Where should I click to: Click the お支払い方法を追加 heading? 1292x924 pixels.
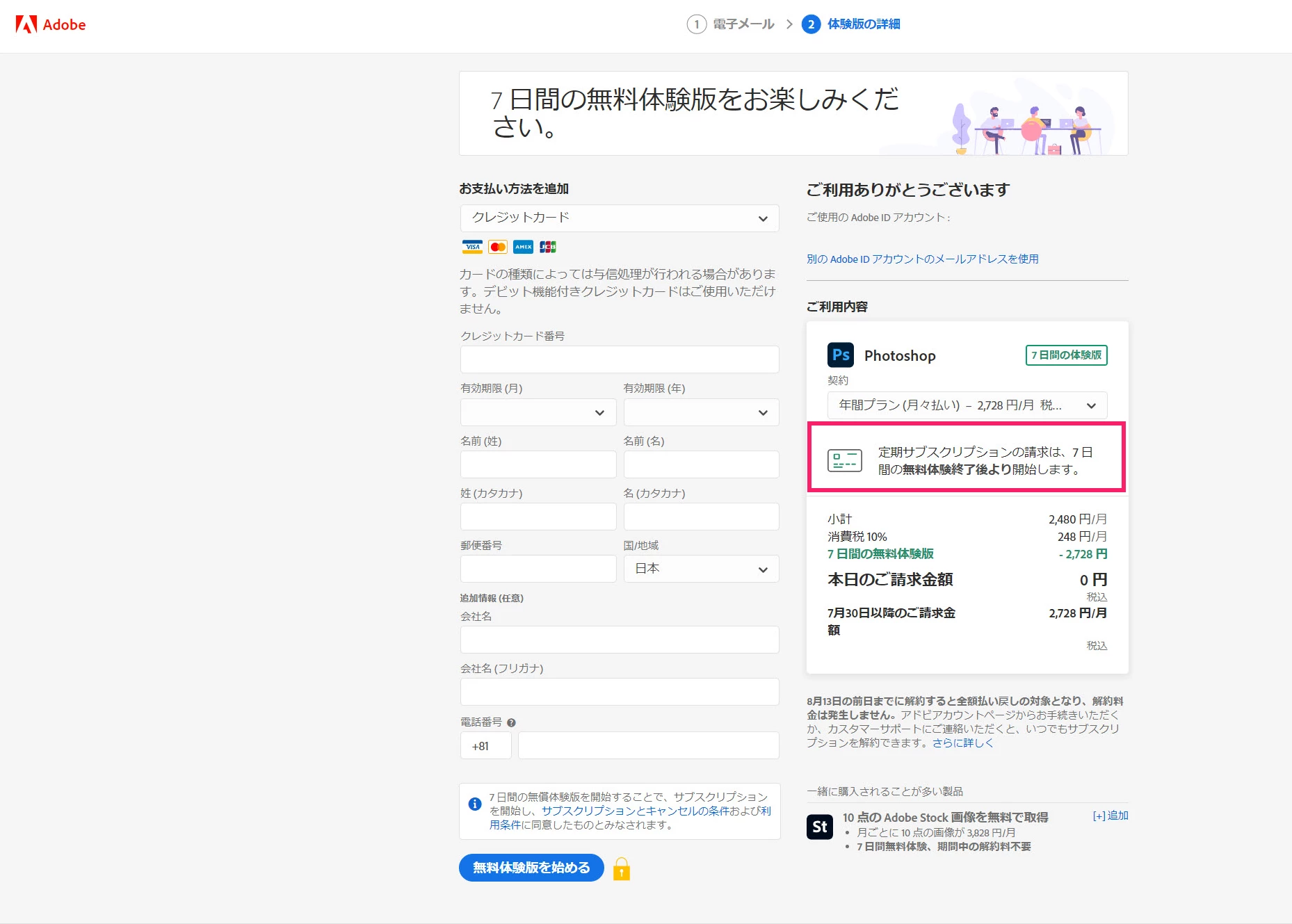514,189
